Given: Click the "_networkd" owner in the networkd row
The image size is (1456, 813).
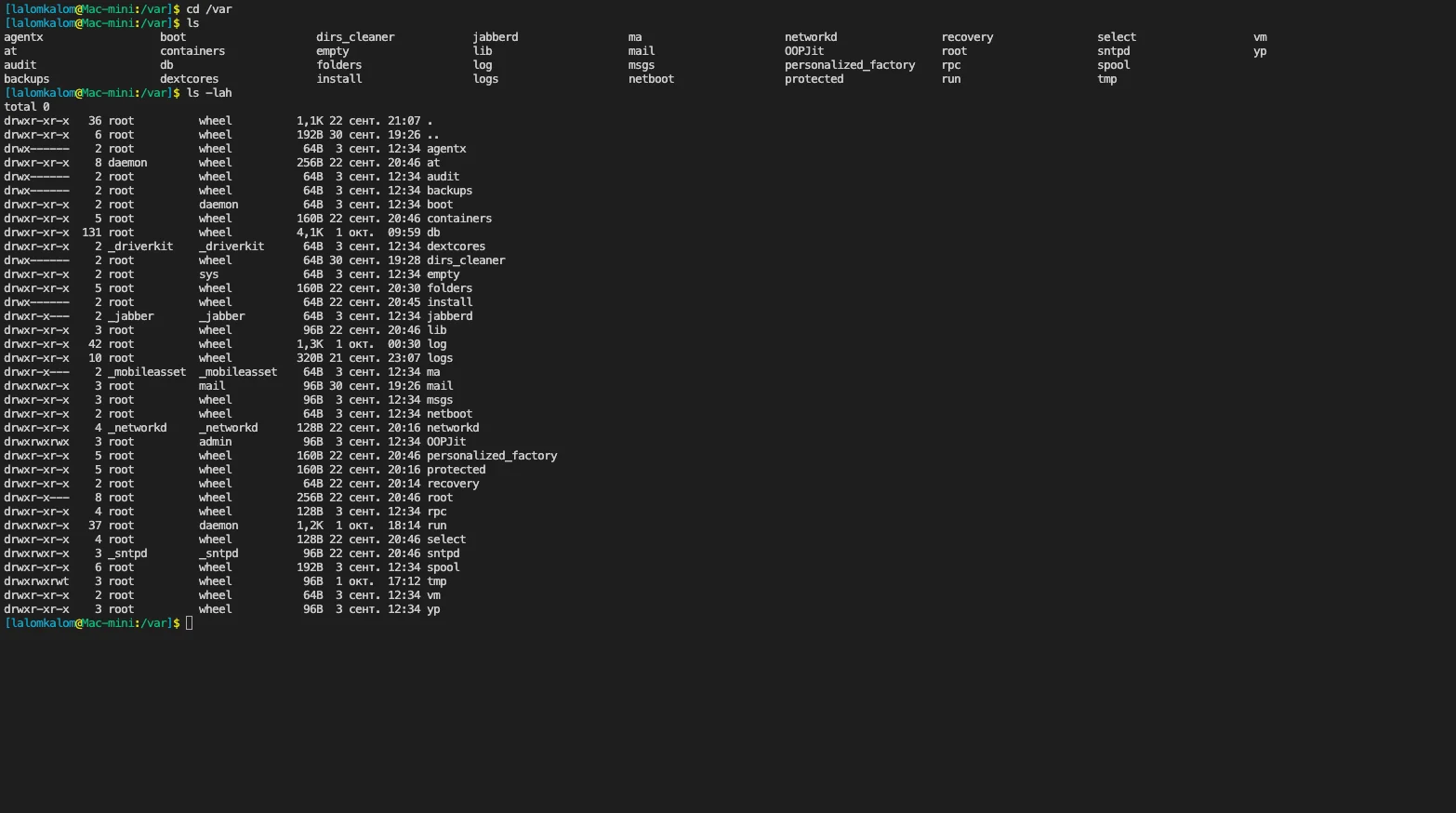Looking at the screenshot, I should (x=138, y=428).
